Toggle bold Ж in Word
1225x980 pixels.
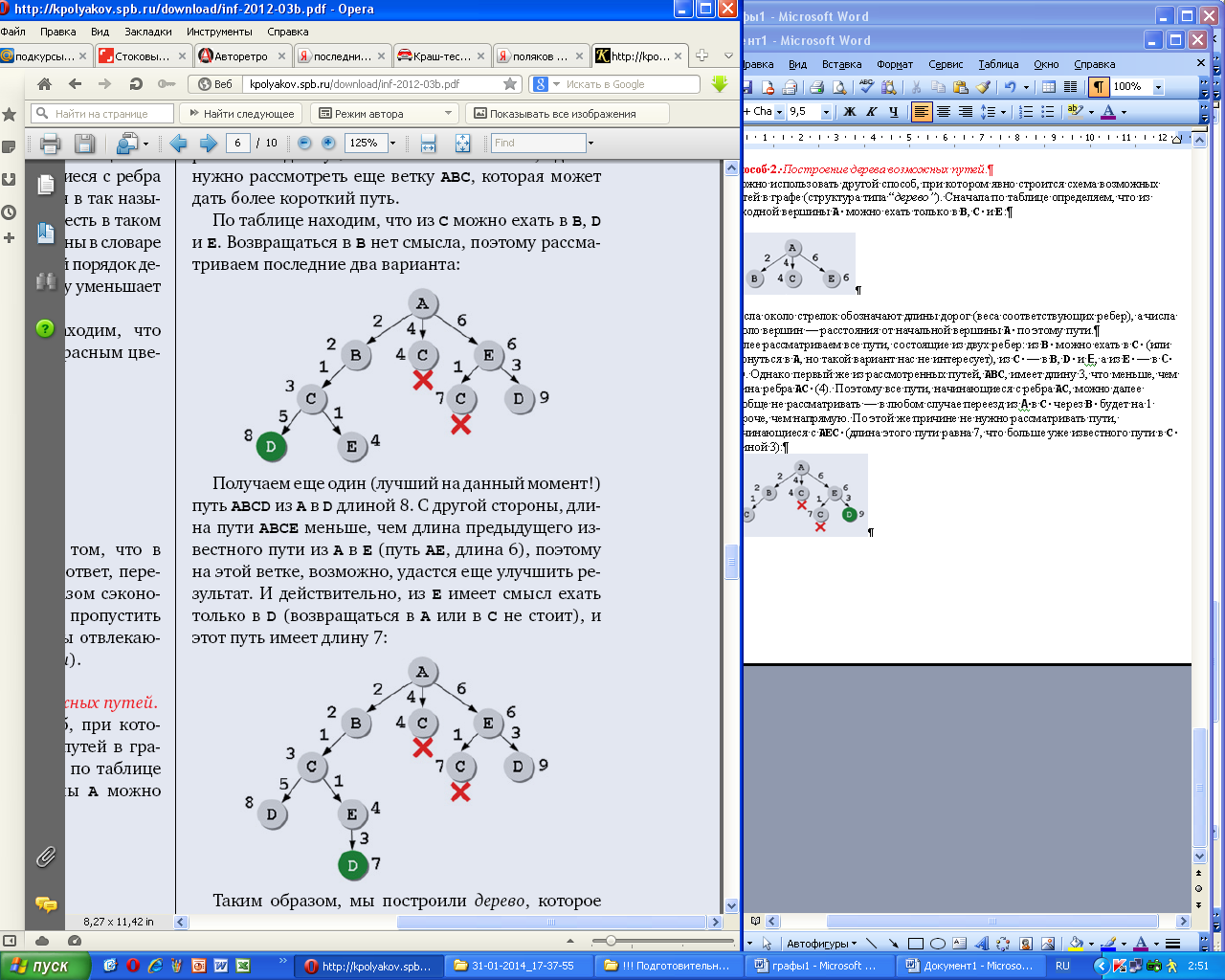(849, 112)
